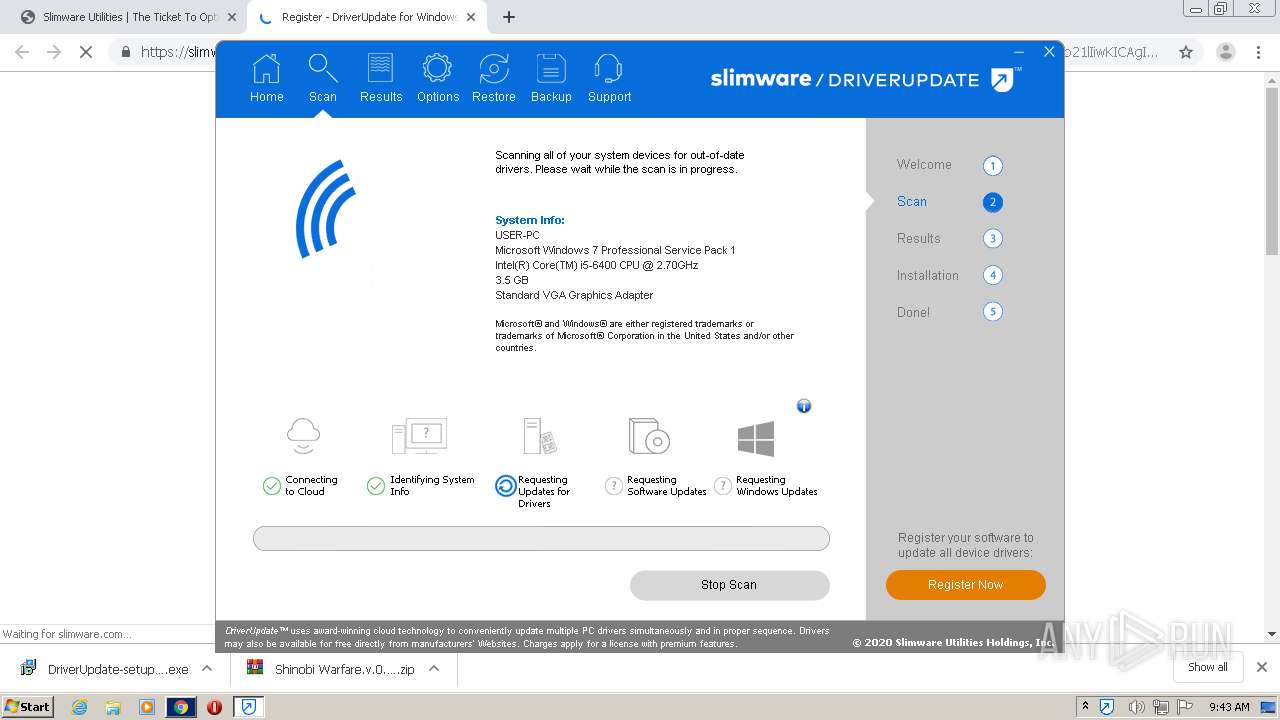Open Chrome from the taskbar
1280x720 pixels.
181,707
